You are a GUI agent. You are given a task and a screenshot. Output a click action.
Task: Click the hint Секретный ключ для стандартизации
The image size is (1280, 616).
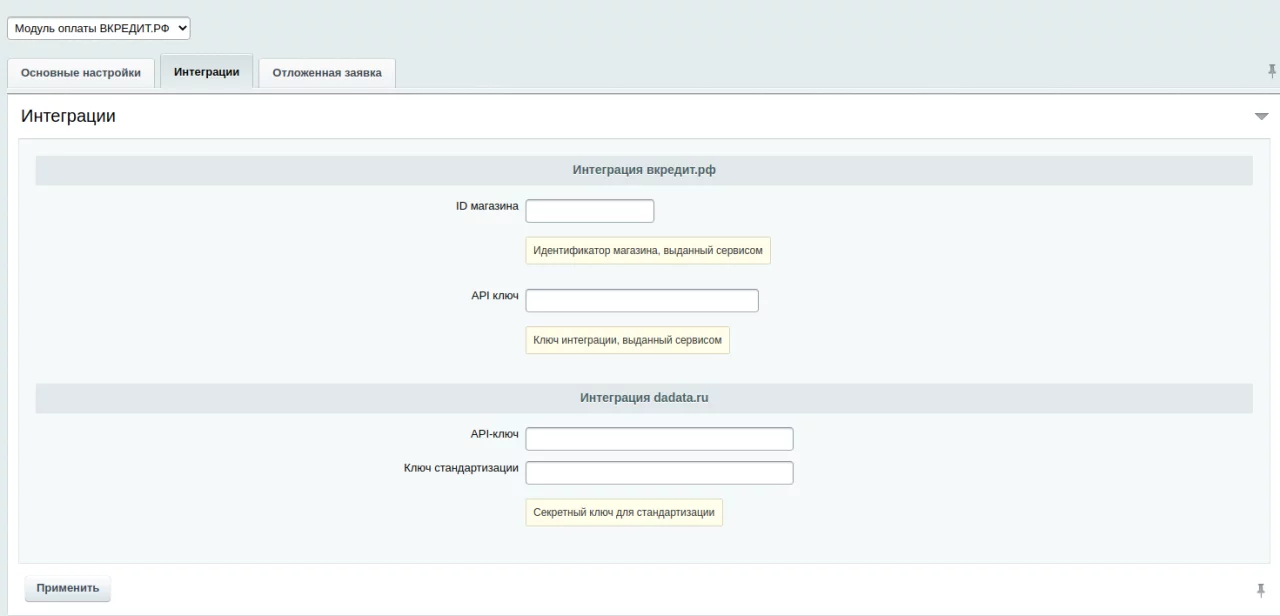click(624, 512)
